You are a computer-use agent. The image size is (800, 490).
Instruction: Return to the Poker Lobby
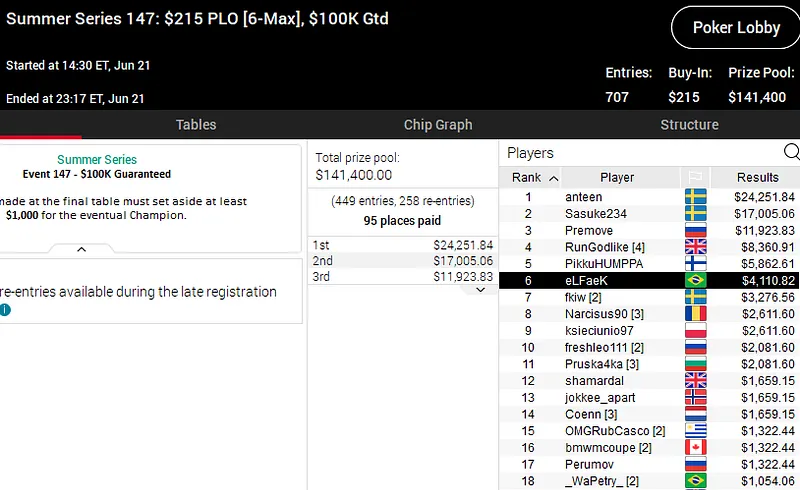736,28
